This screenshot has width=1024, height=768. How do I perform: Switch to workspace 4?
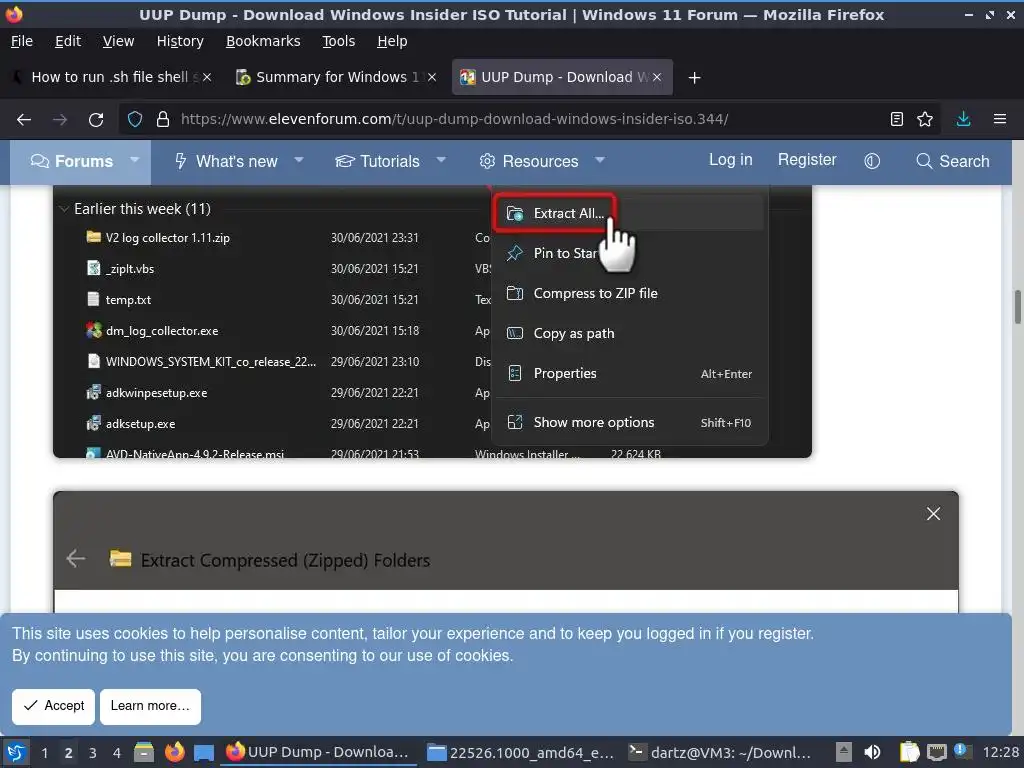tap(117, 753)
